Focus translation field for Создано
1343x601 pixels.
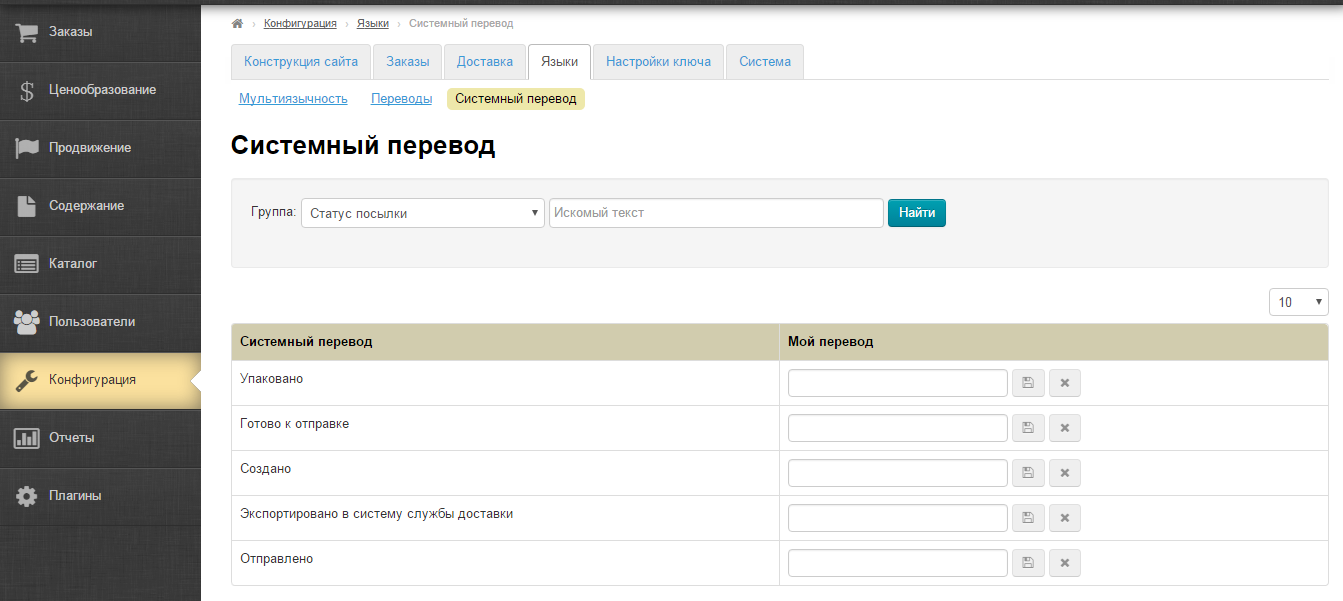(898, 473)
